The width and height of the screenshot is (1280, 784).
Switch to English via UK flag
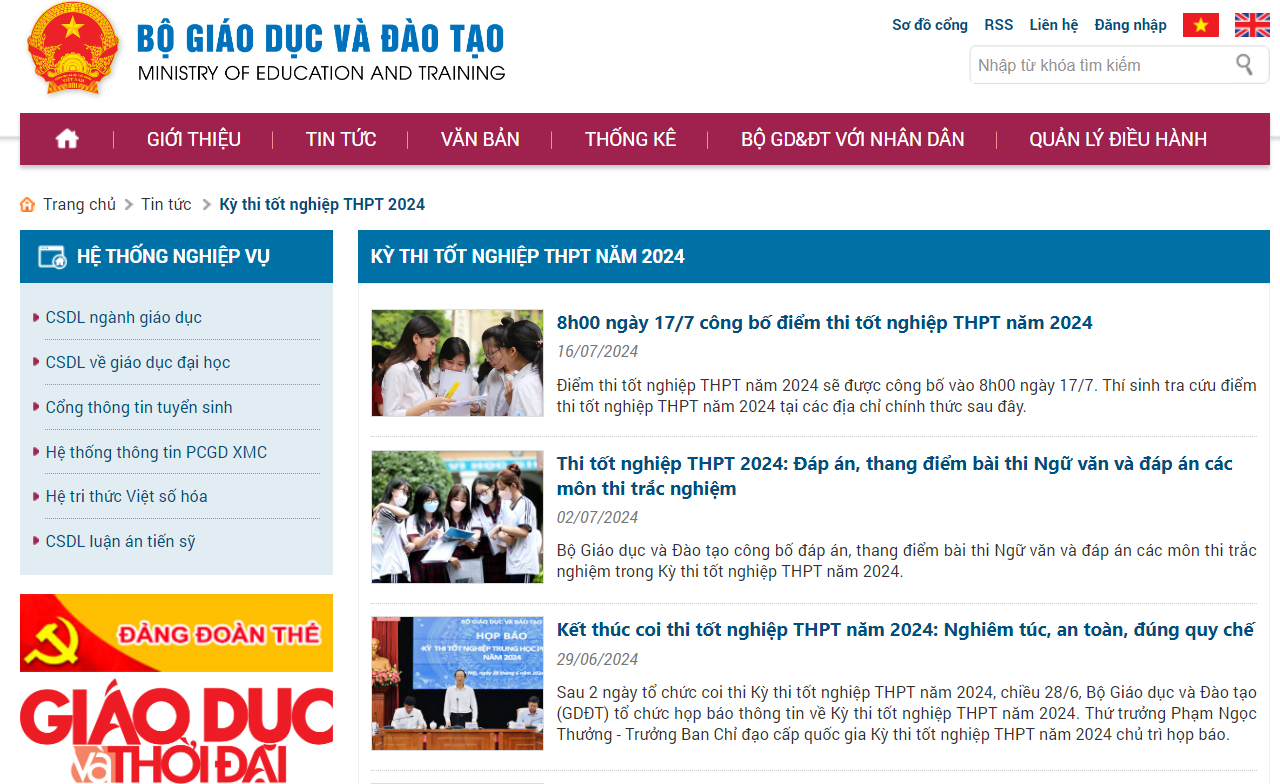[1252, 25]
